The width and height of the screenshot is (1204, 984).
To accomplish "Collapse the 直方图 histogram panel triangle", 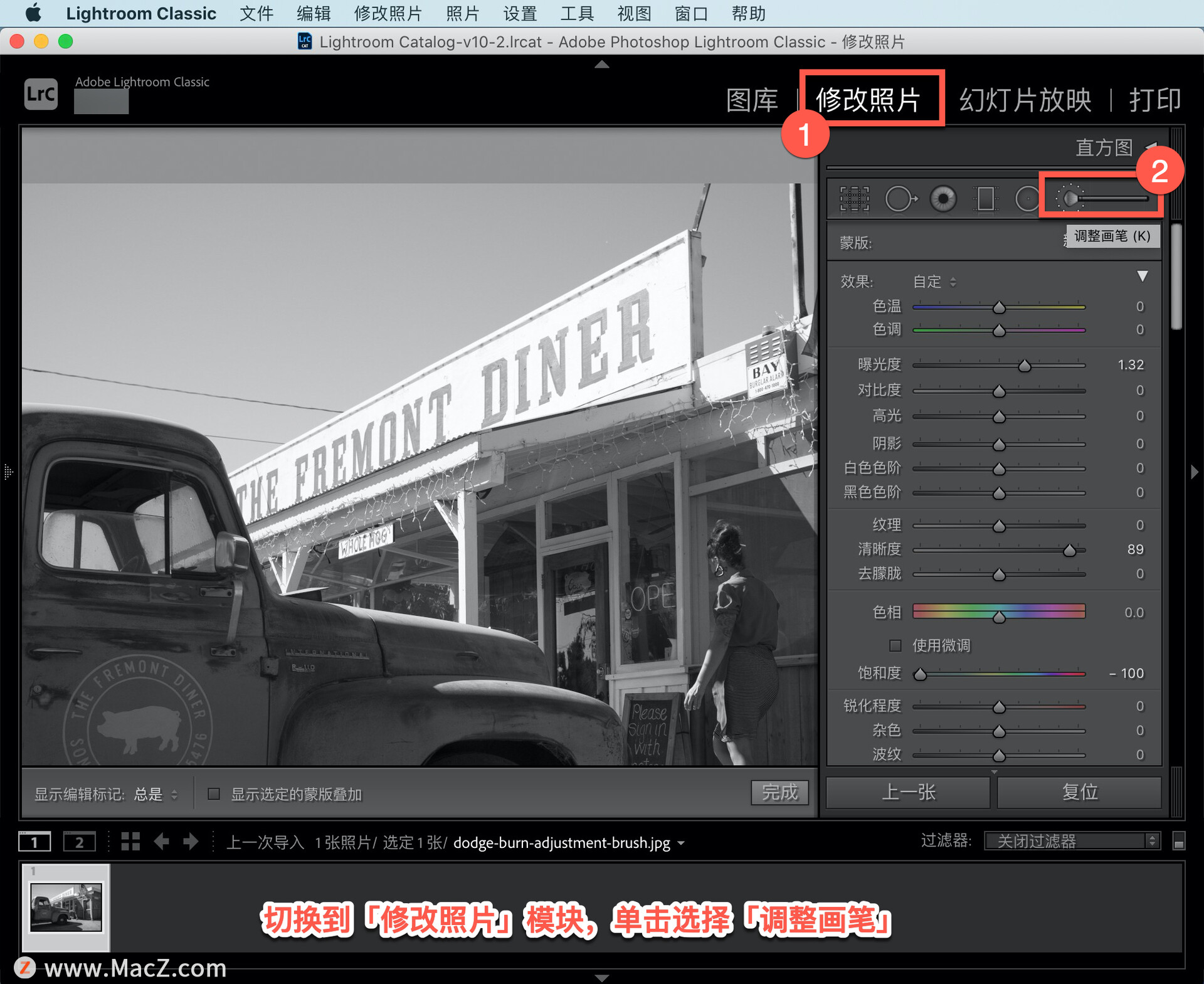I will (x=1151, y=147).
